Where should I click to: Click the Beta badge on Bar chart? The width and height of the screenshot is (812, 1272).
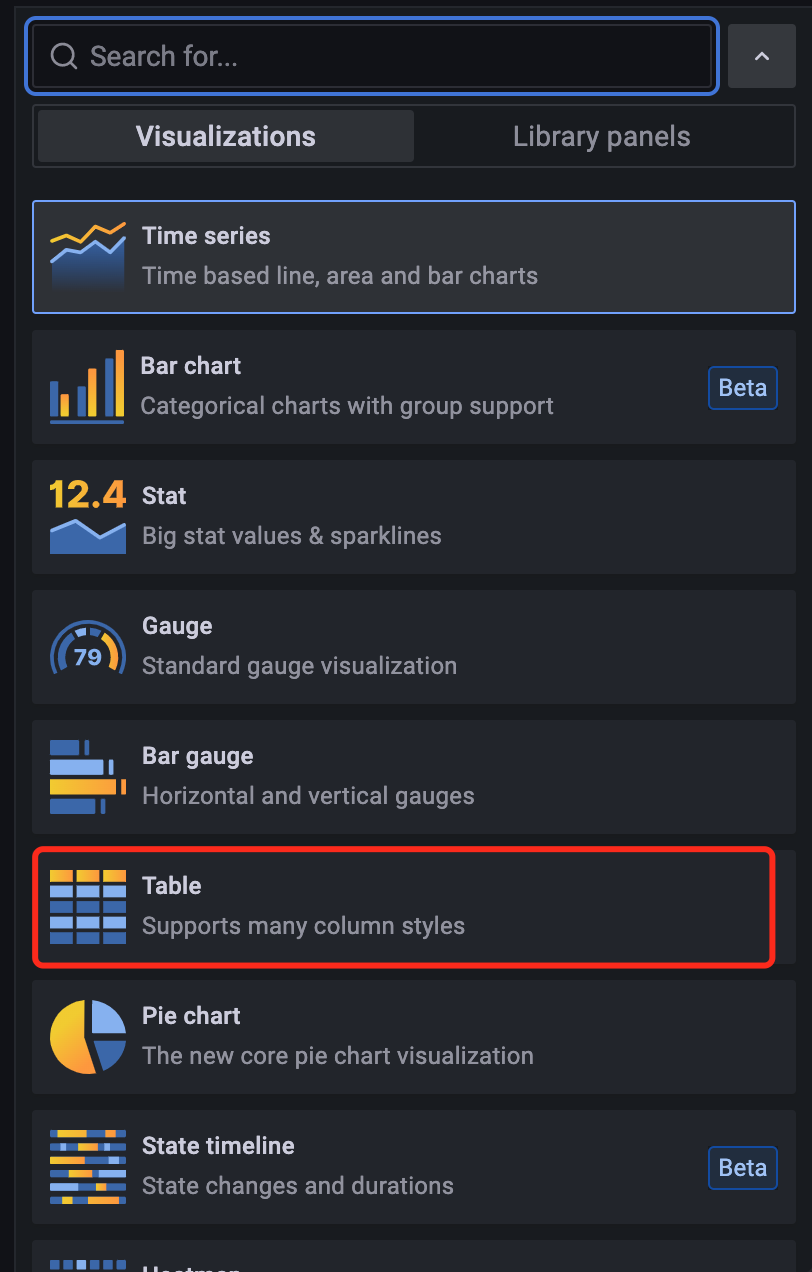(743, 388)
